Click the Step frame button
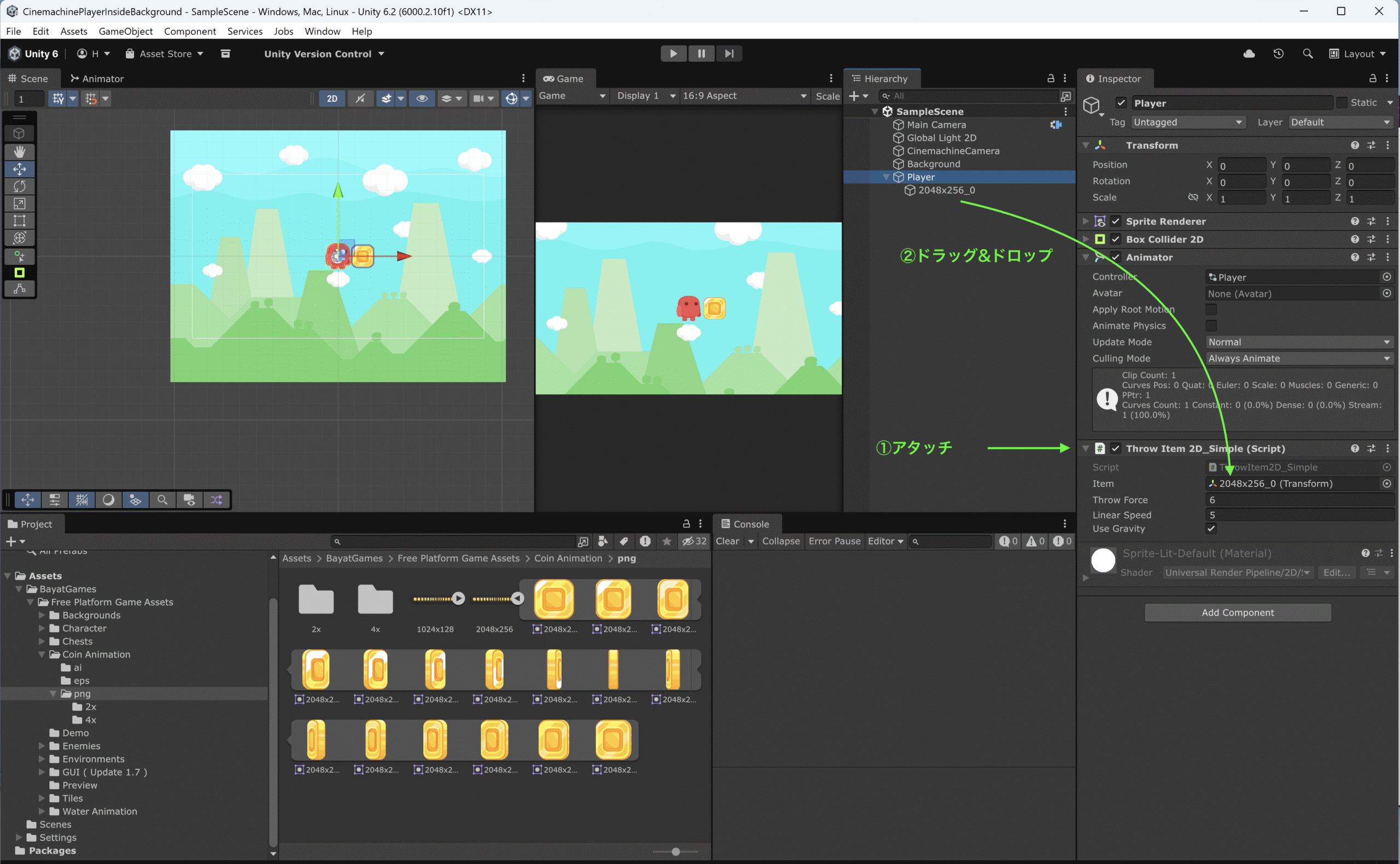The width and height of the screenshot is (1400, 864). (729, 54)
